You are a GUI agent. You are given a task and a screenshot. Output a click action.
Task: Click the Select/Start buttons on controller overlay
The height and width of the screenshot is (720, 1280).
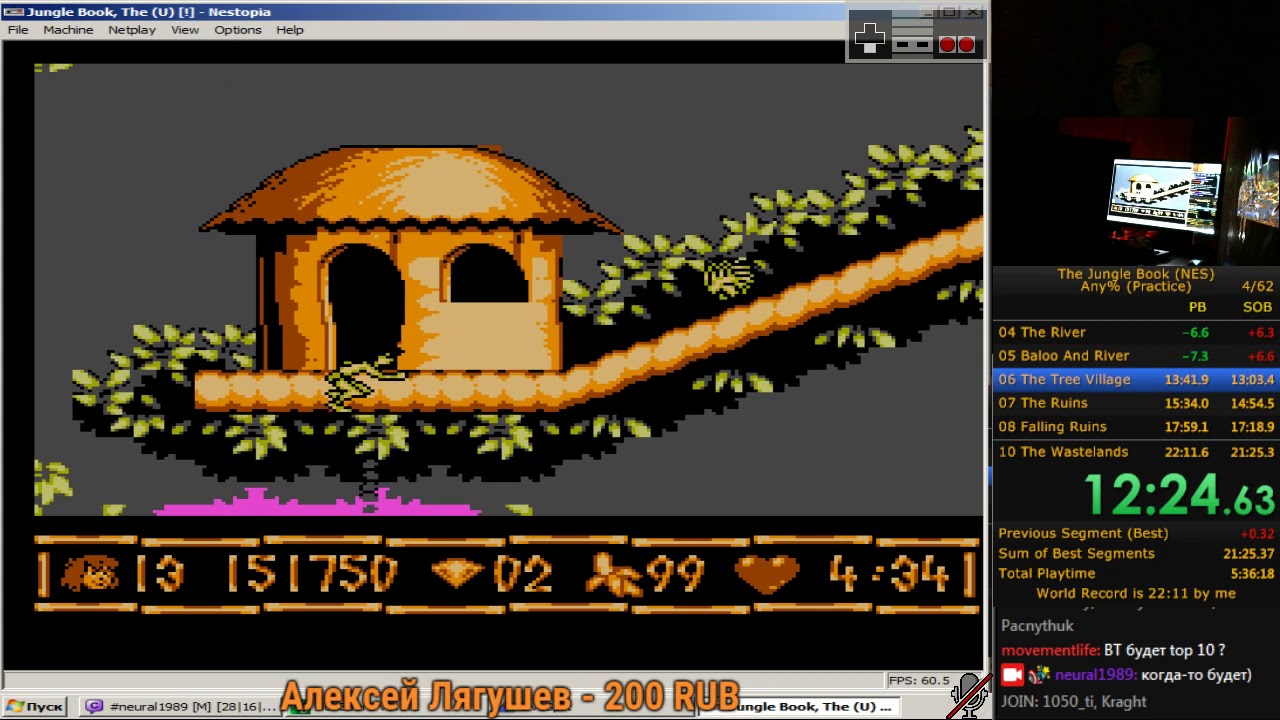[x=912, y=45]
